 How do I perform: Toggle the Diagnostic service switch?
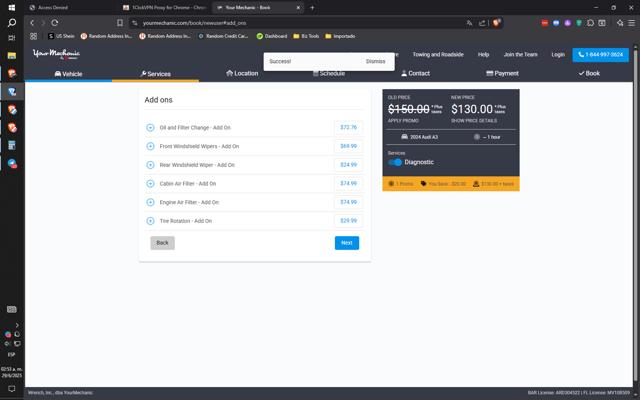pyautogui.click(x=395, y=162)
